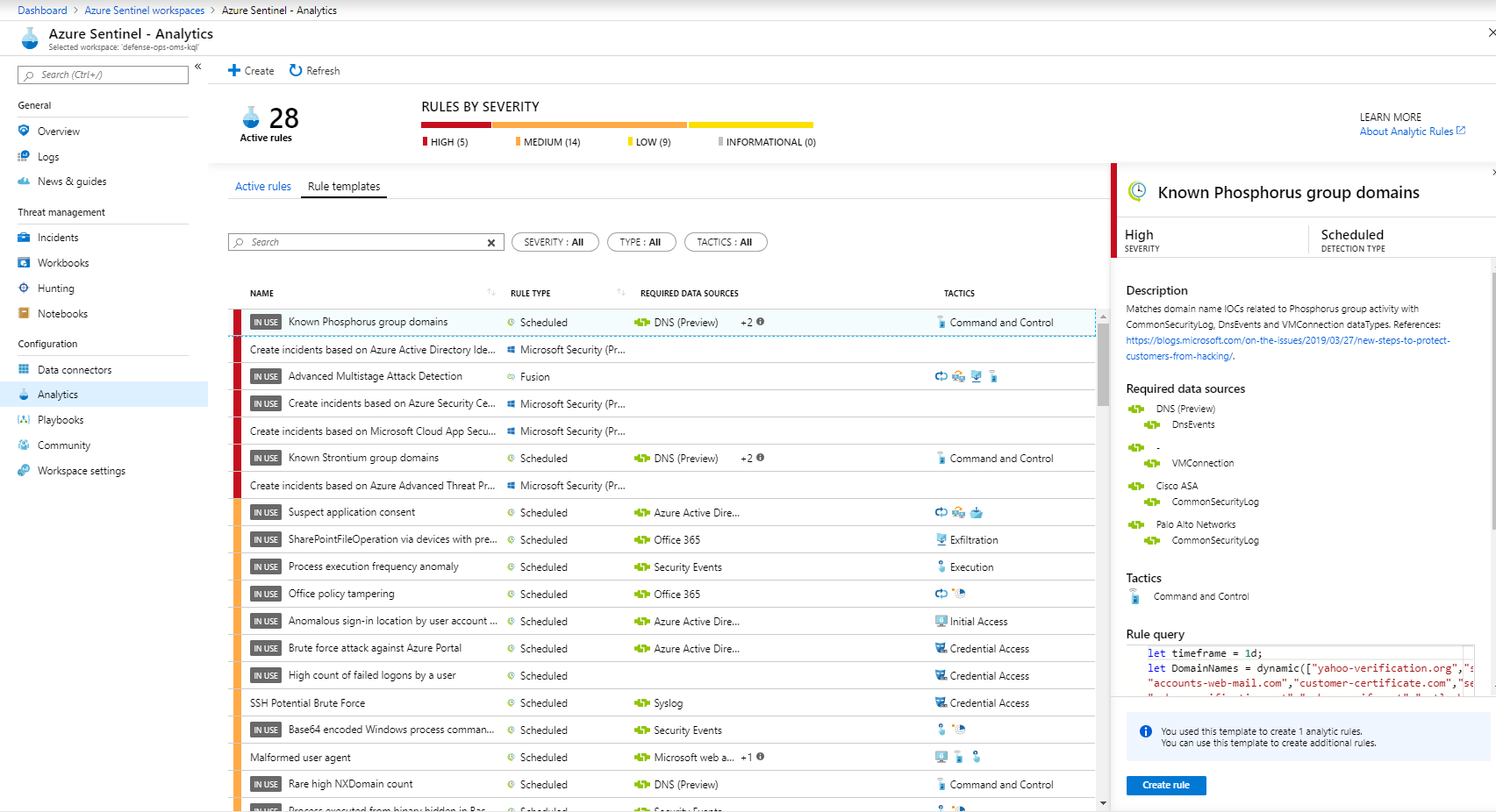
Task: Select Process execution frequency anomaly rule
Action: [x=664, y=566]
